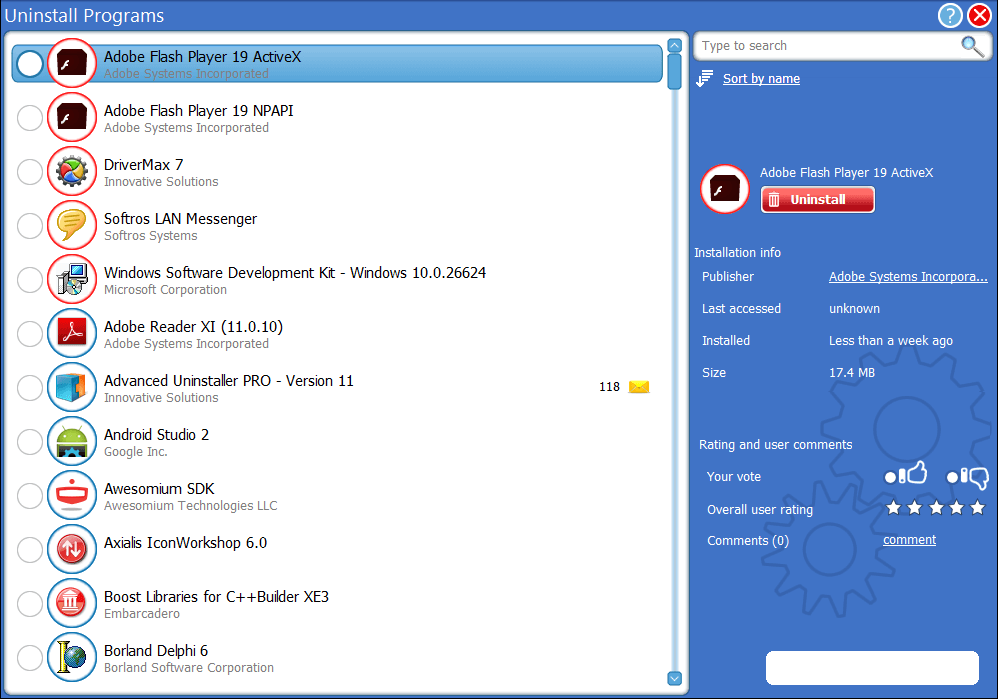Open the Sort by name options

click(760, 79)
